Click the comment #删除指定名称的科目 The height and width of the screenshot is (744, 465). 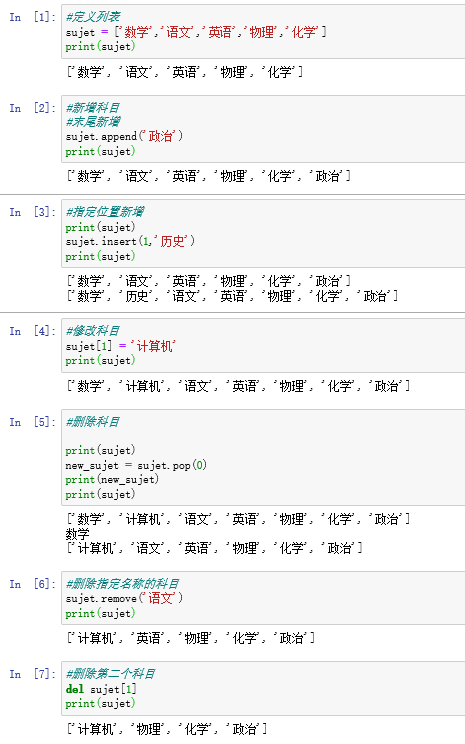[x=122, y=584]
